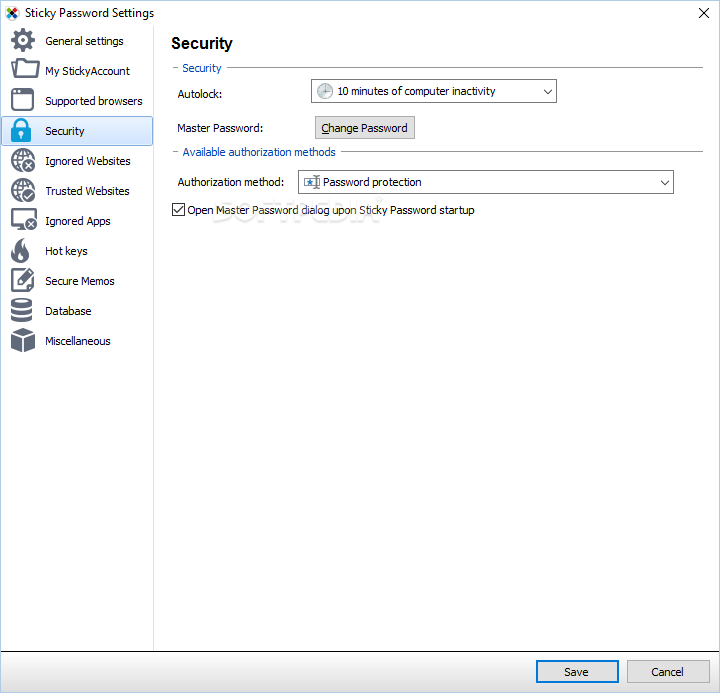Click the Database stack icon
Screen dimensions: 720x693
[22, 310]
